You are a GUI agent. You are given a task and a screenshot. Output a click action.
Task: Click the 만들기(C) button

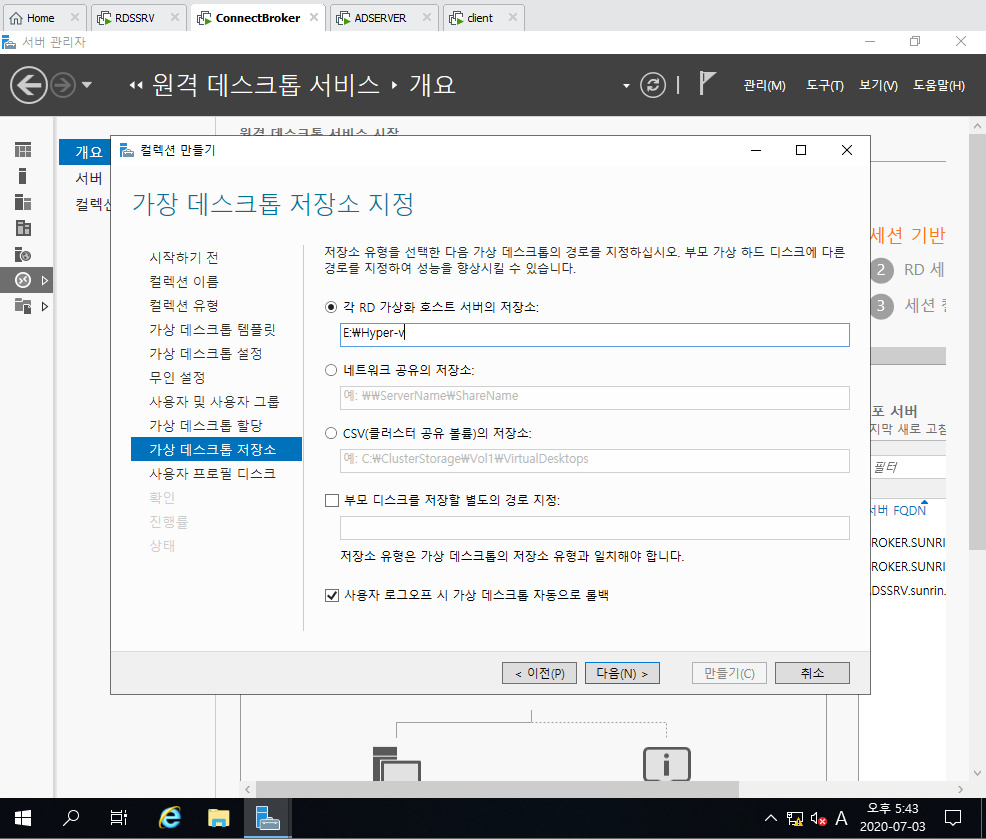click(x=729, y=673)
